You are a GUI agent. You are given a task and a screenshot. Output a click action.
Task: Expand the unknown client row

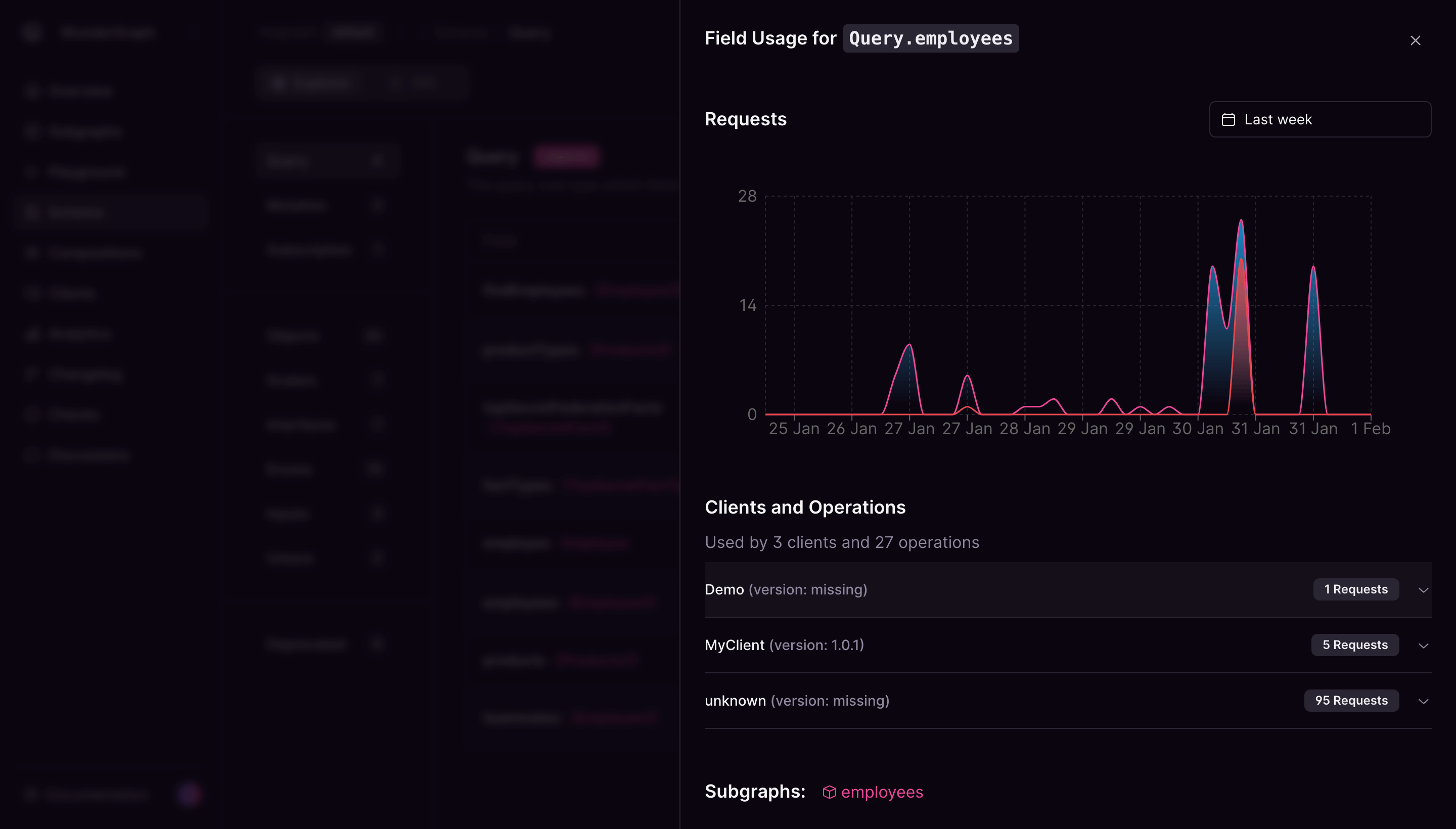coord(1423,701)
